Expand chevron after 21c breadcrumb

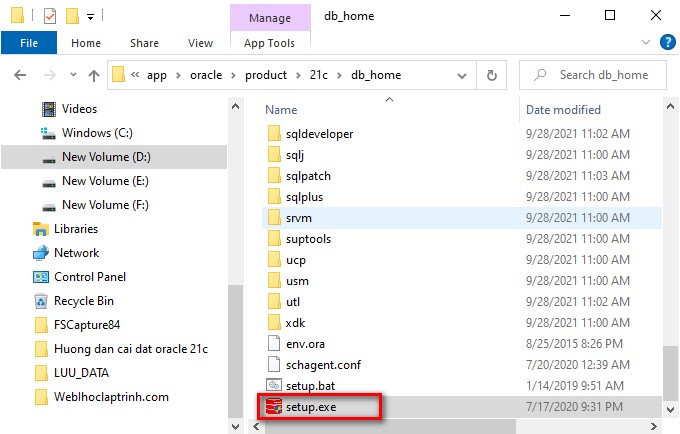click(x=339, y=75)
